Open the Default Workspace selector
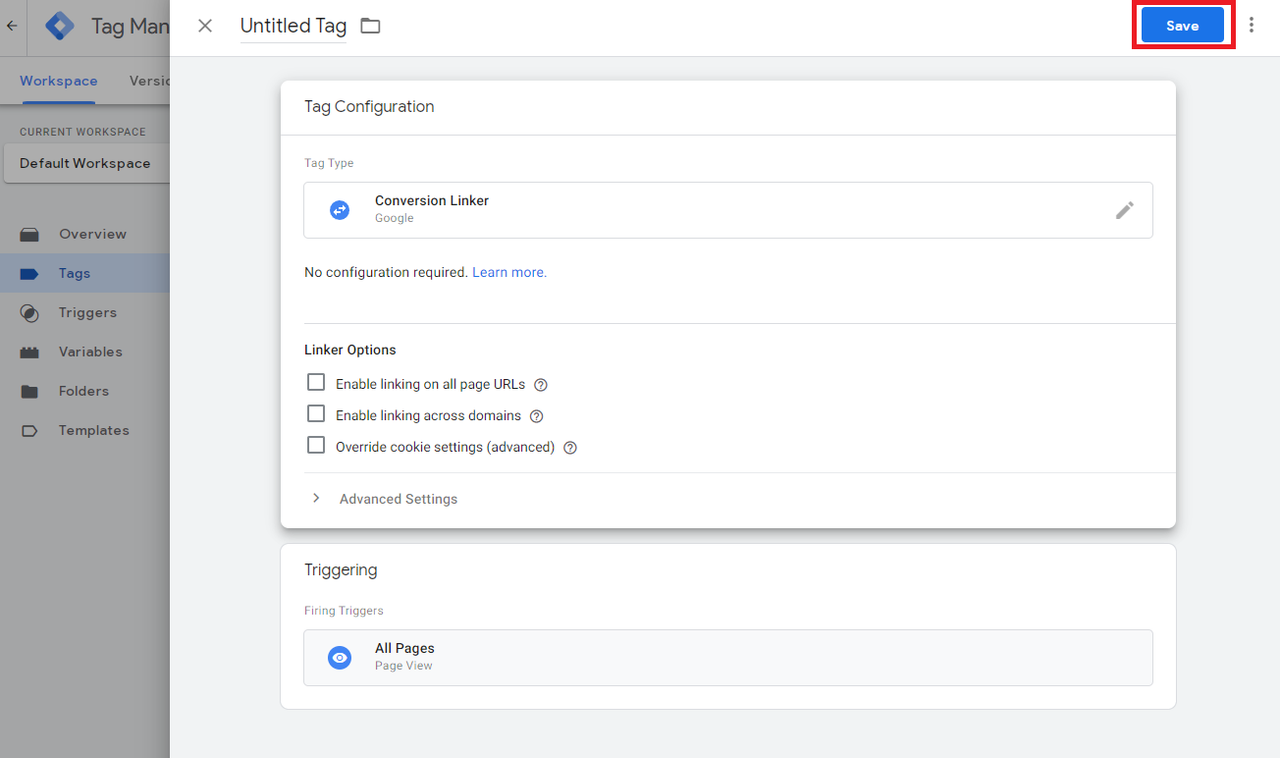Screen dimensions: 1280x758 pyautogui.click(x=86, y=163)
